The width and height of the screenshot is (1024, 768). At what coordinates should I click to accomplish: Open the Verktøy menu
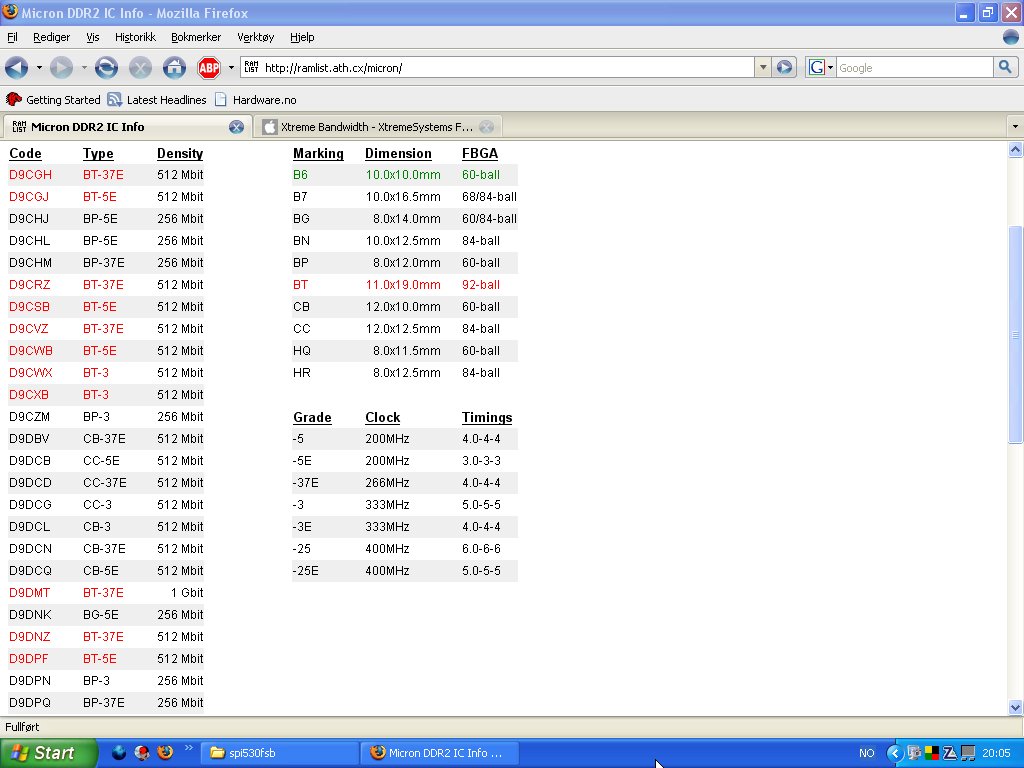(255, 37)
